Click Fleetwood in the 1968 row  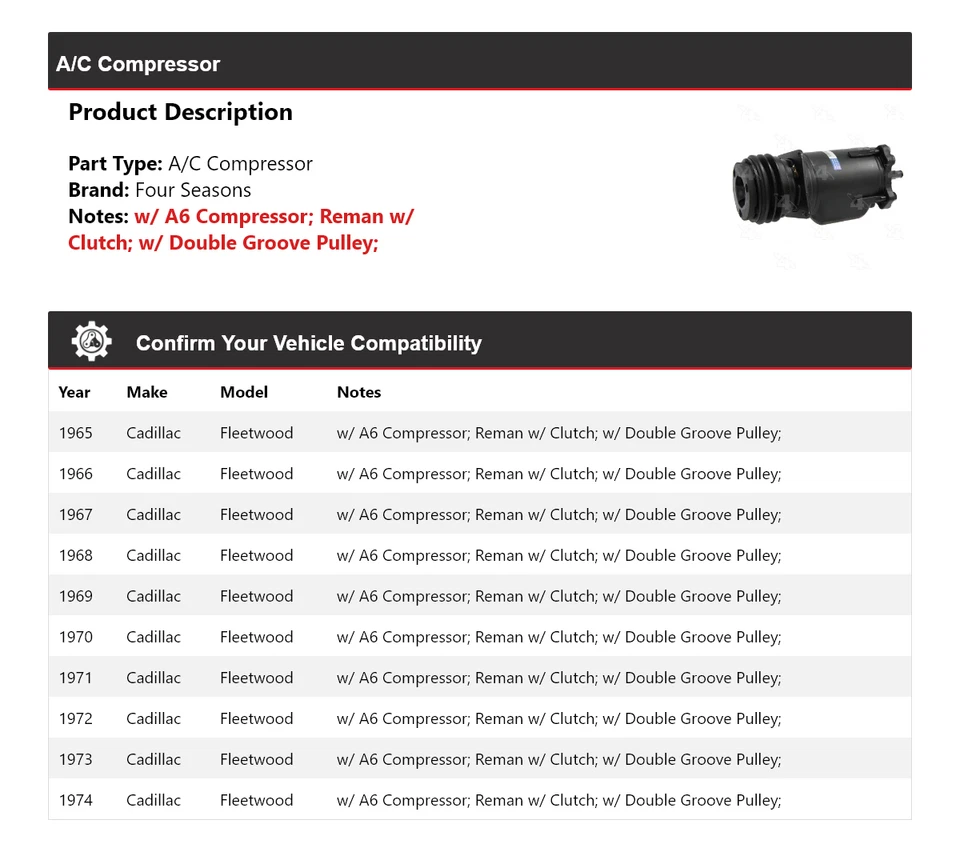pos(257,556)
